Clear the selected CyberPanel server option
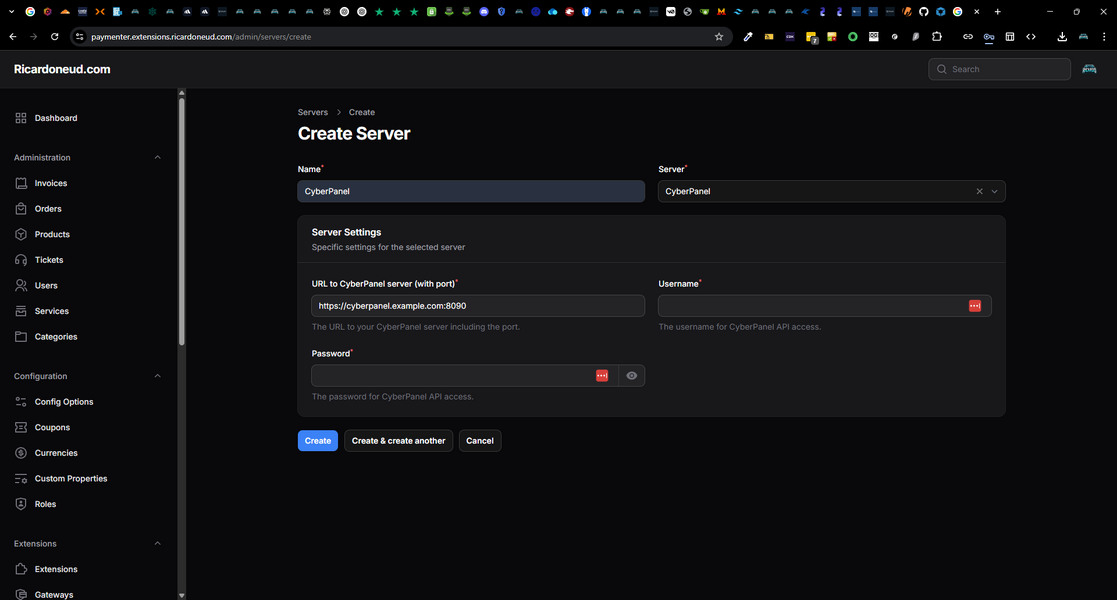The image size is (1117, 600). click(980, 191)
